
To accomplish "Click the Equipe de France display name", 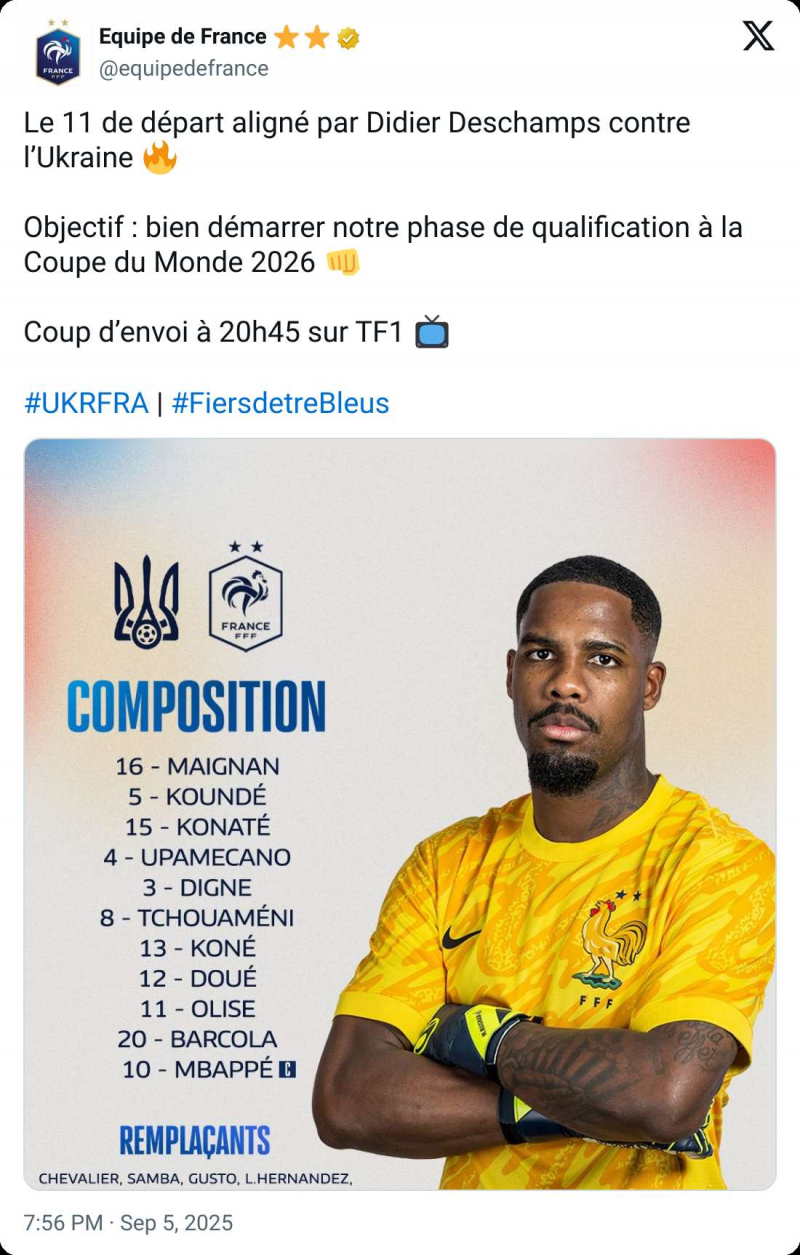I will coord(183,37).
